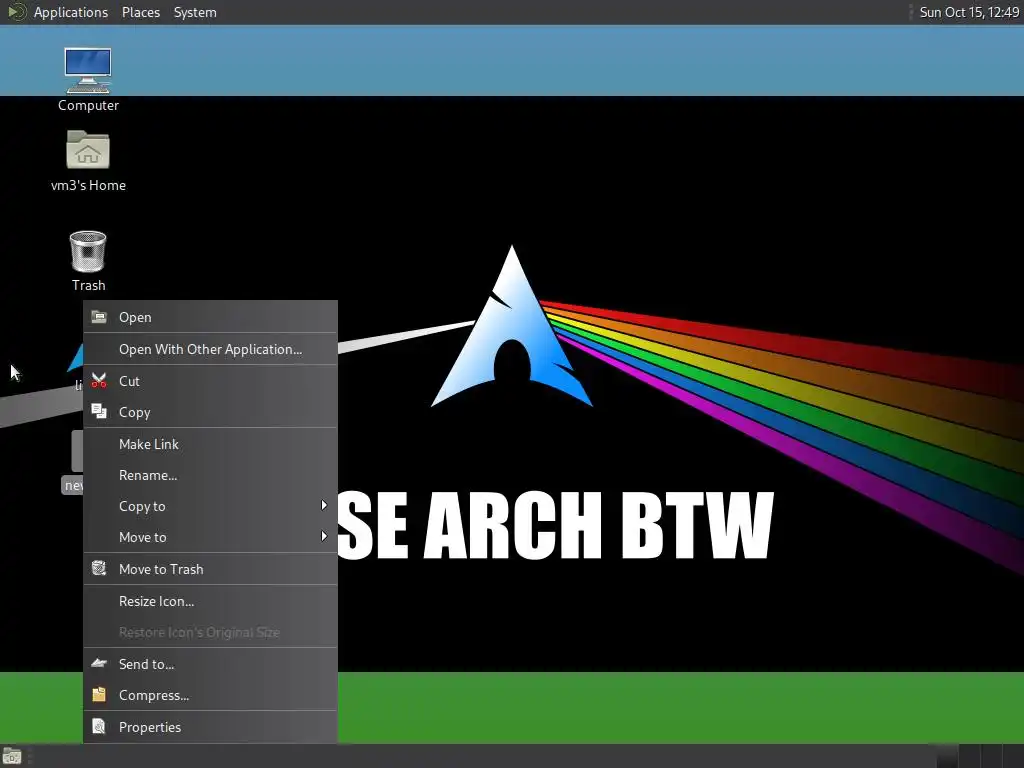The image size is (1024, 768).
Task: Click the Move to Trash bin icon
Action: click(x=99, y=569)
